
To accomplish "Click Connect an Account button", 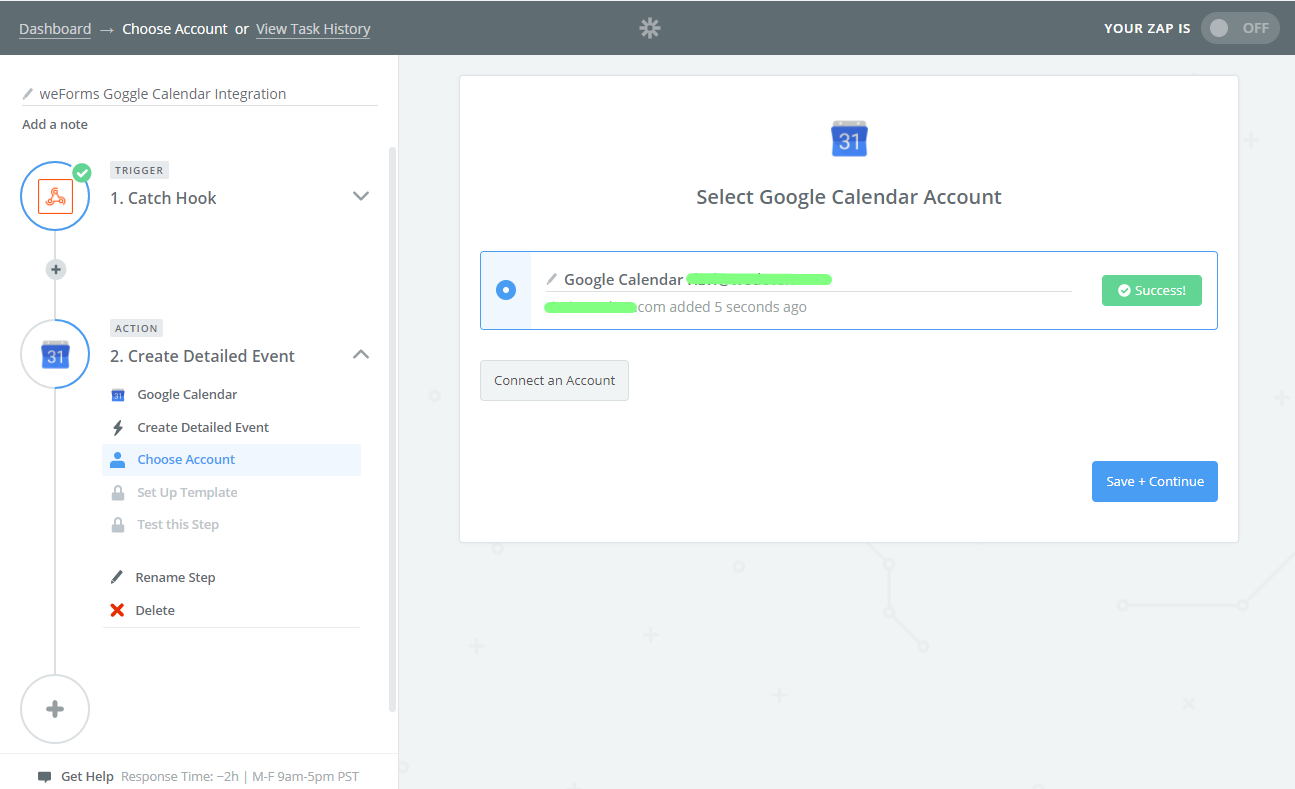I will [x=554, y=381].
